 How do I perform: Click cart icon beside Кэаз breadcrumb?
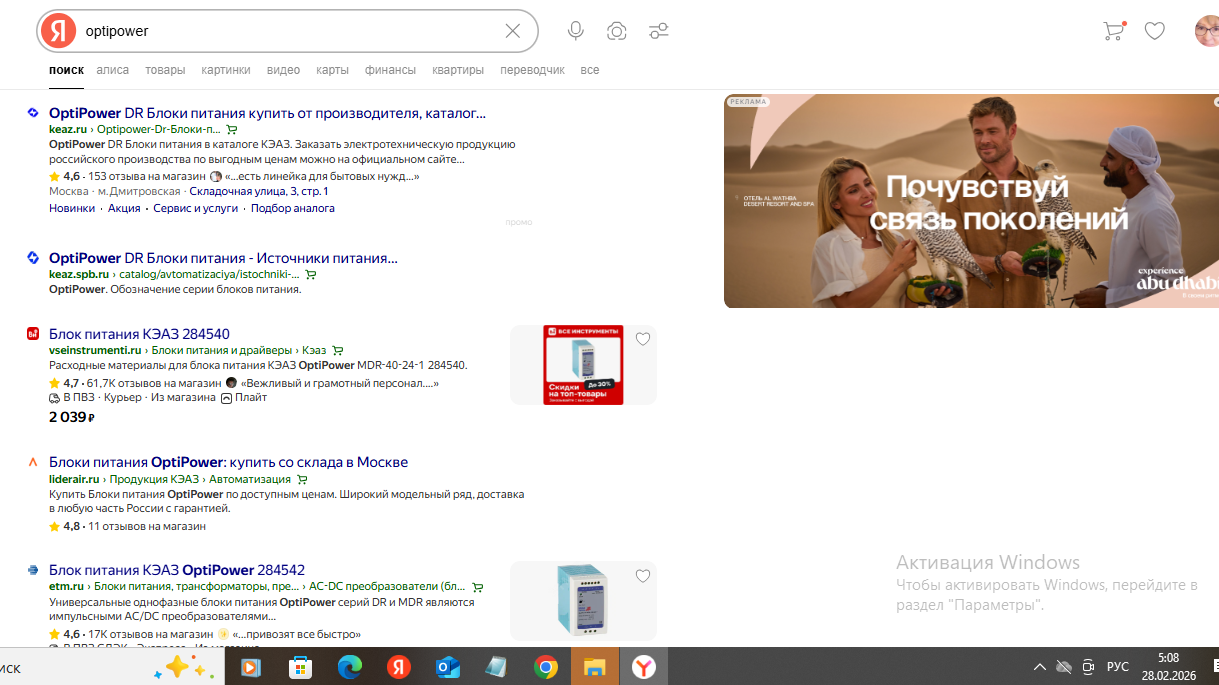338,351
